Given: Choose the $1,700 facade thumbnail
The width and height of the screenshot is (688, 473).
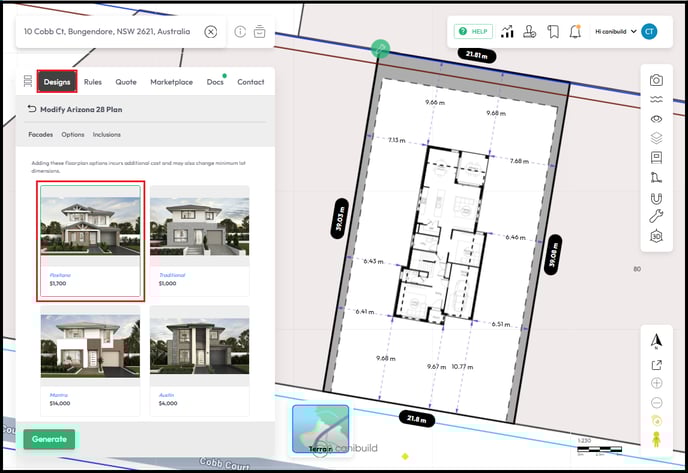Looking at the screenshot, I should (90, 241).
